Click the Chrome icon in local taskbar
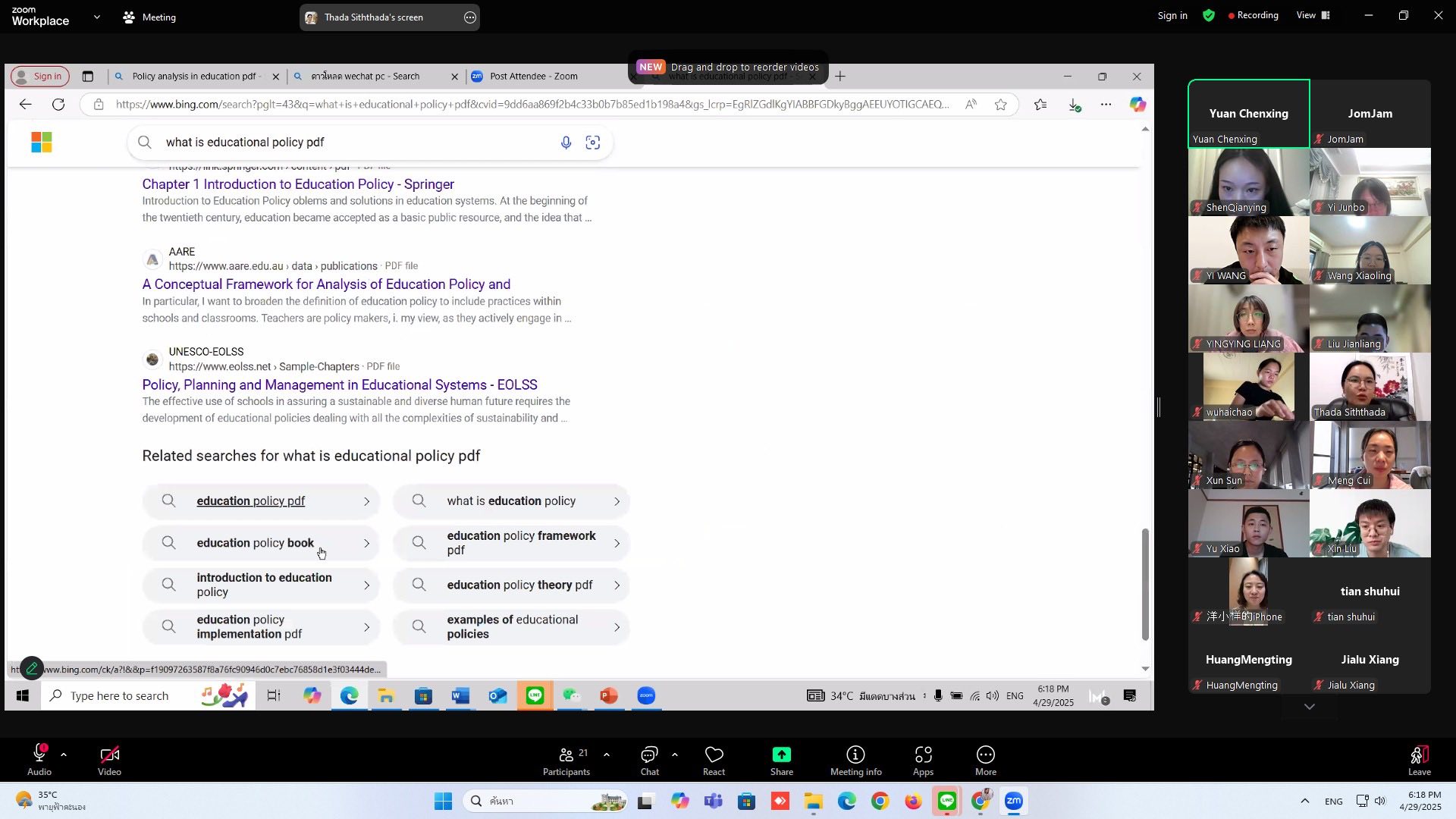Screen dimensions: 1456x819 (x=880, y=801)
